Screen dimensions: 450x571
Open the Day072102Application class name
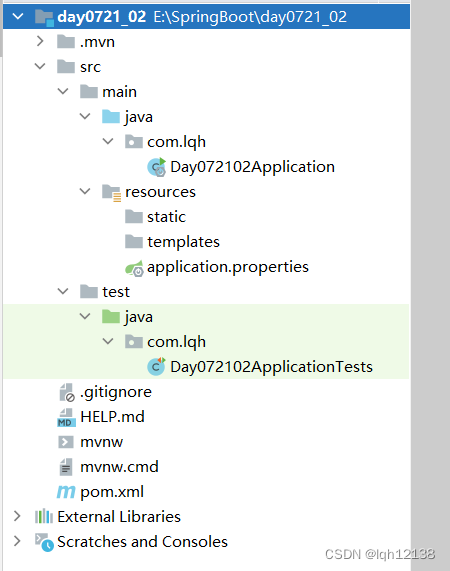point(252,167)
